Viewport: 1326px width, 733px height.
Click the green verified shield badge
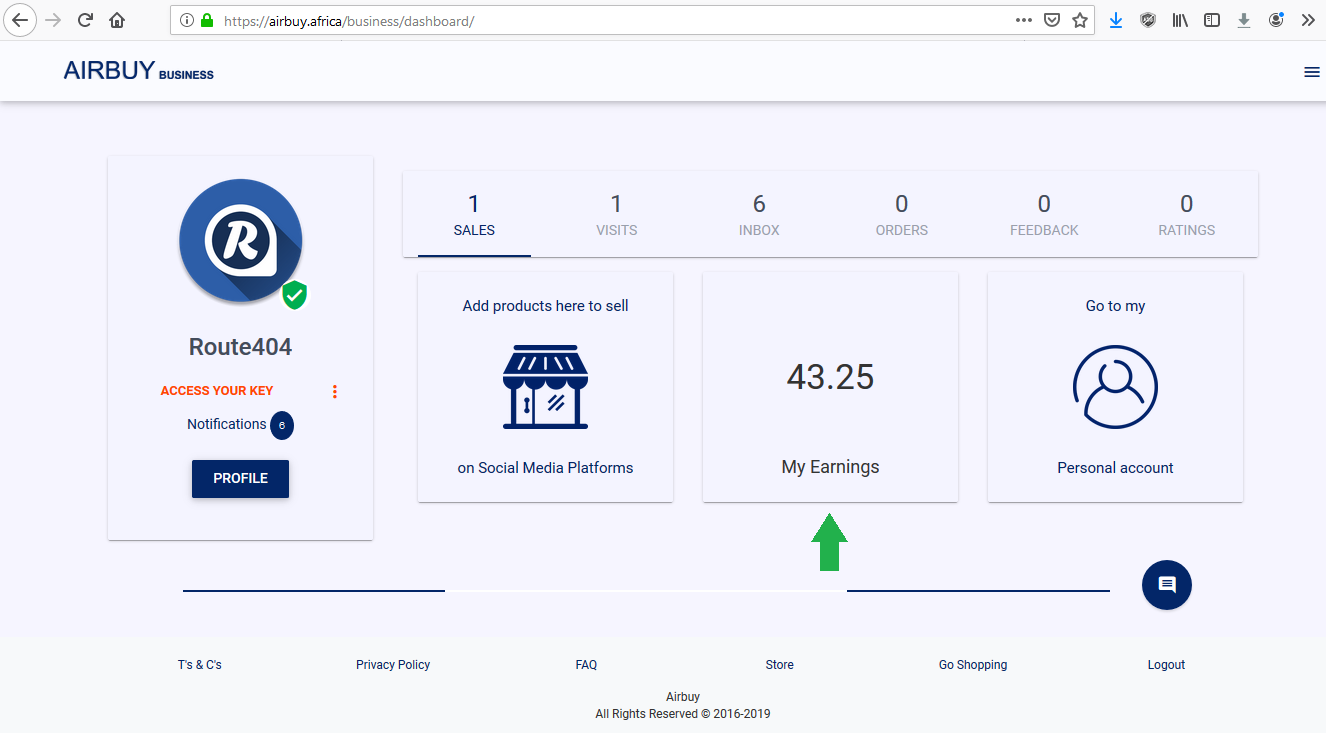pos(294,295)
